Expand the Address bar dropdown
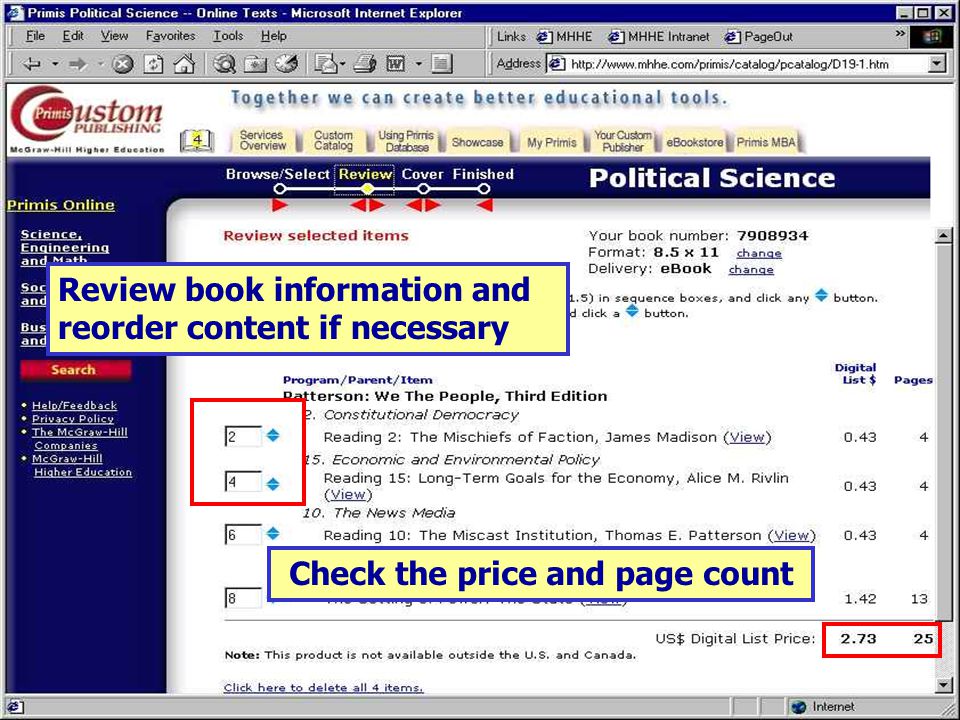Screen dimensions: 960x720 tap(937, 64)
